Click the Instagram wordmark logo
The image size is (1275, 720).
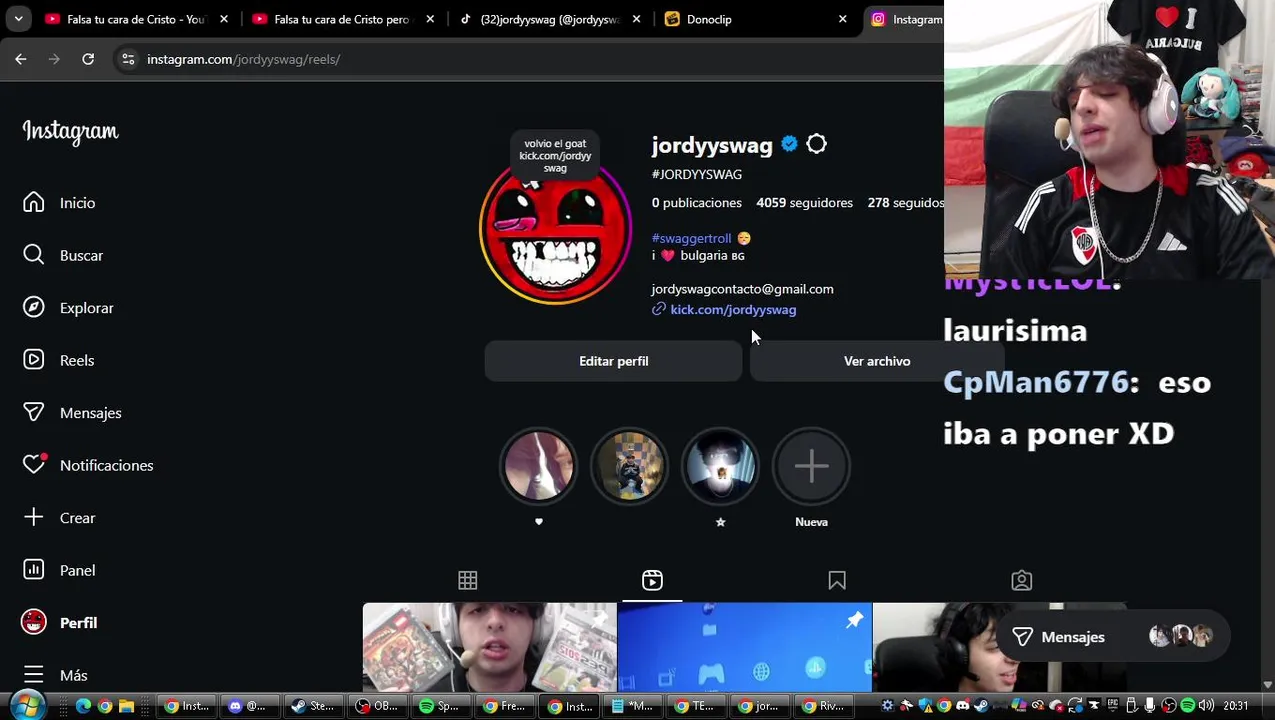[71, 131]
